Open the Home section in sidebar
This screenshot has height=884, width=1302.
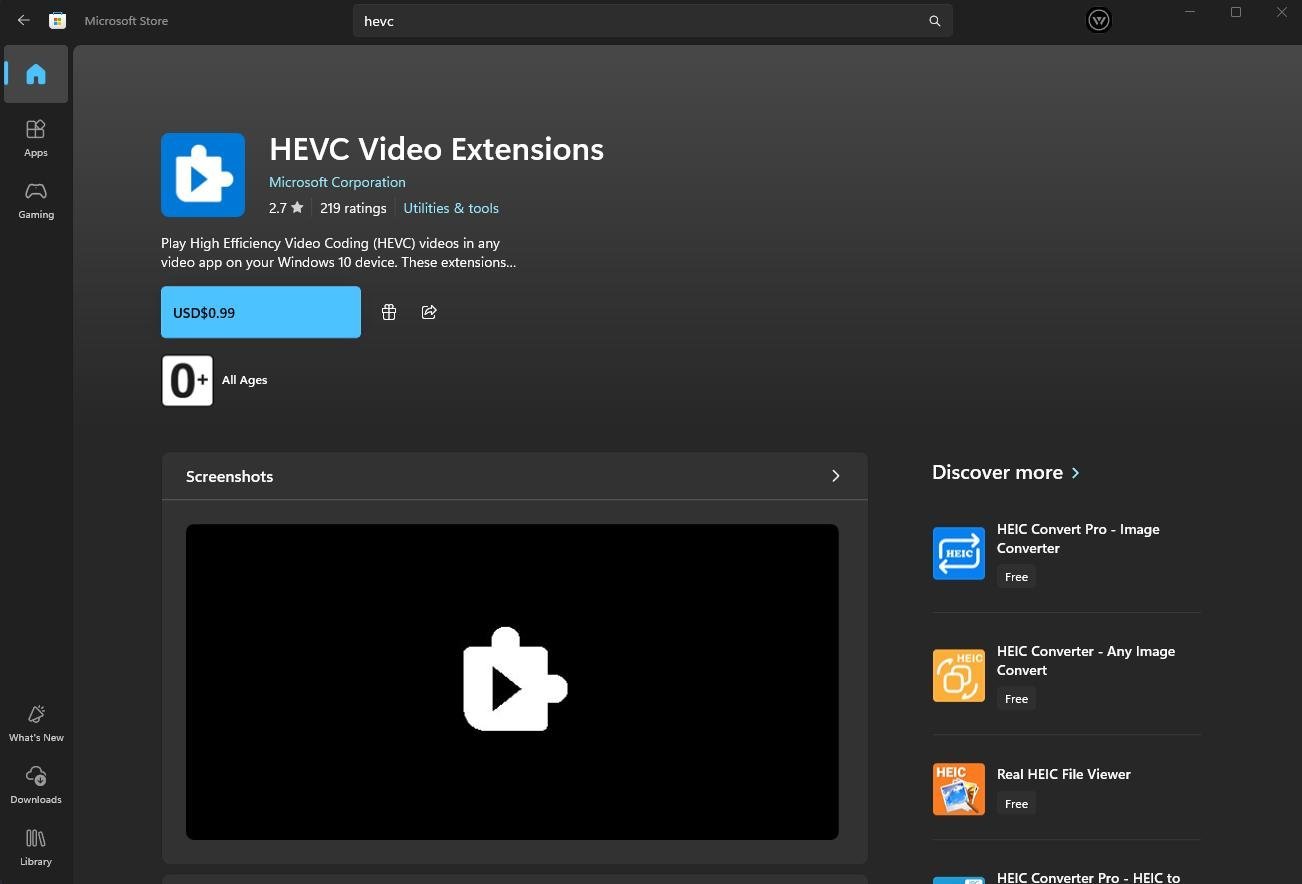[36, 74]
